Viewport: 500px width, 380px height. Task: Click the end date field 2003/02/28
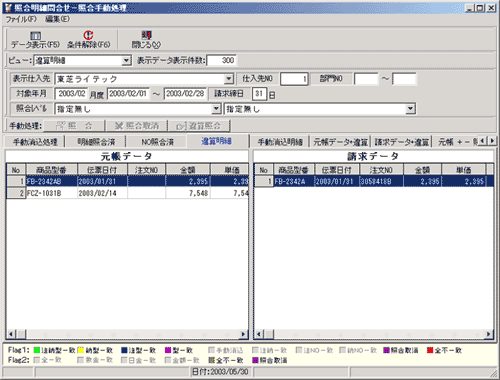pos(185,94)
